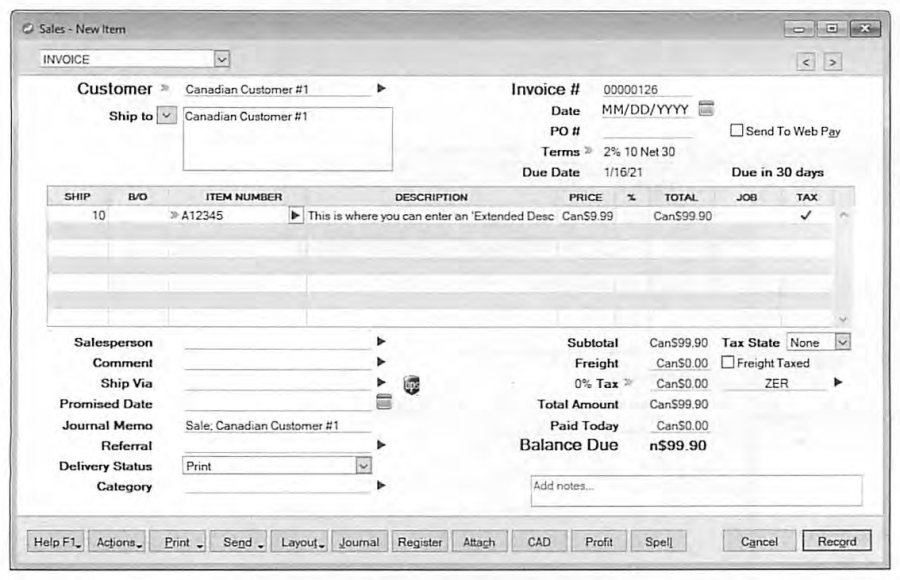900x580 pixels.
Task: Open the INVOICE type dropdown
Action: tap(222, 59)
